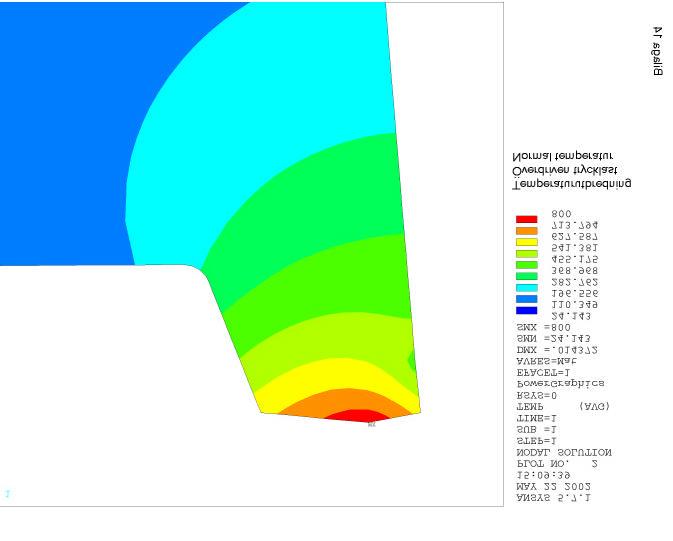Screen dimensions: 673x541
Task: Click the ANSYS 5.7.1 version text
Action: (554, 498)
